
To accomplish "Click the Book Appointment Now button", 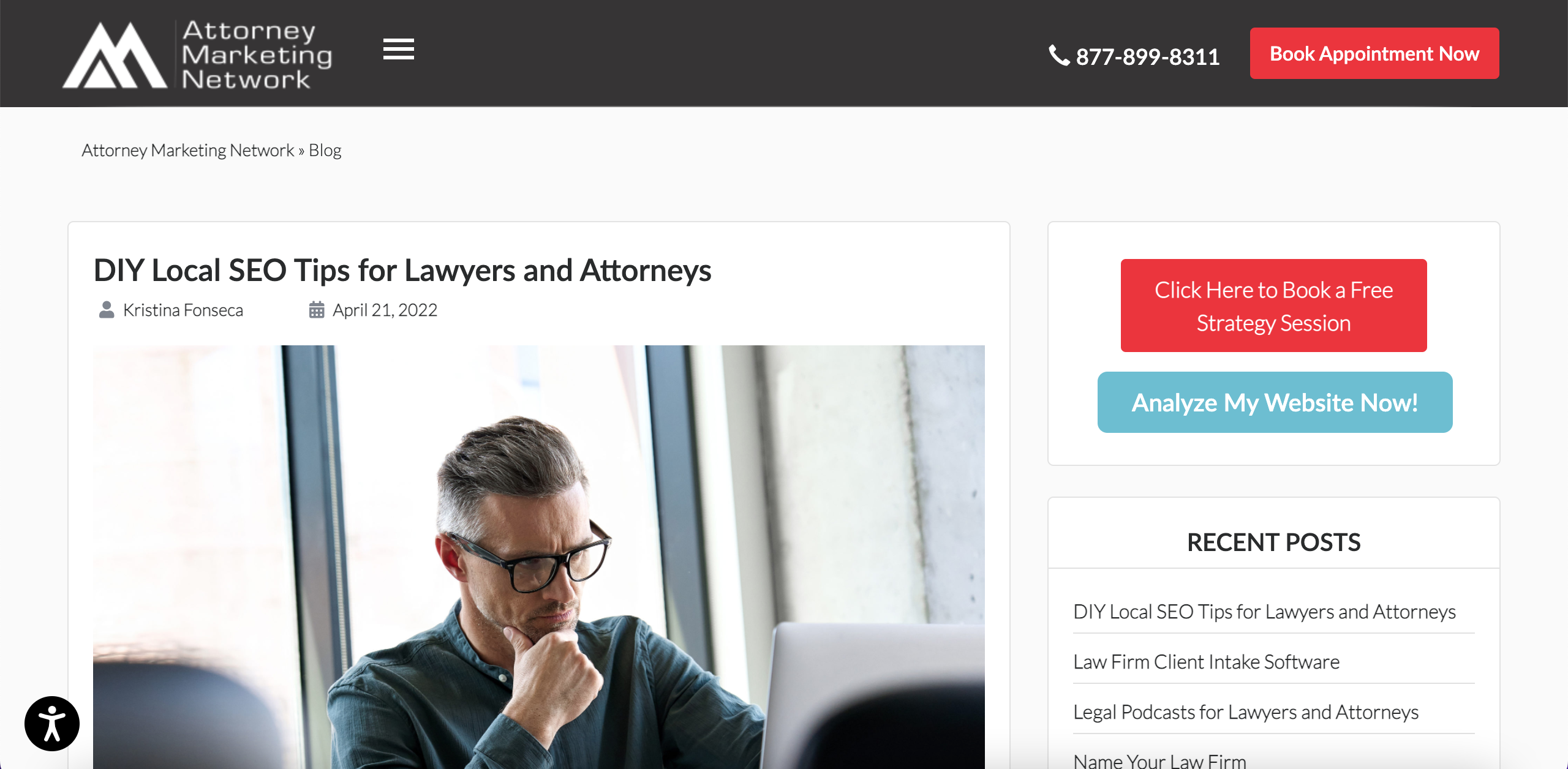I will (1374, 53).
